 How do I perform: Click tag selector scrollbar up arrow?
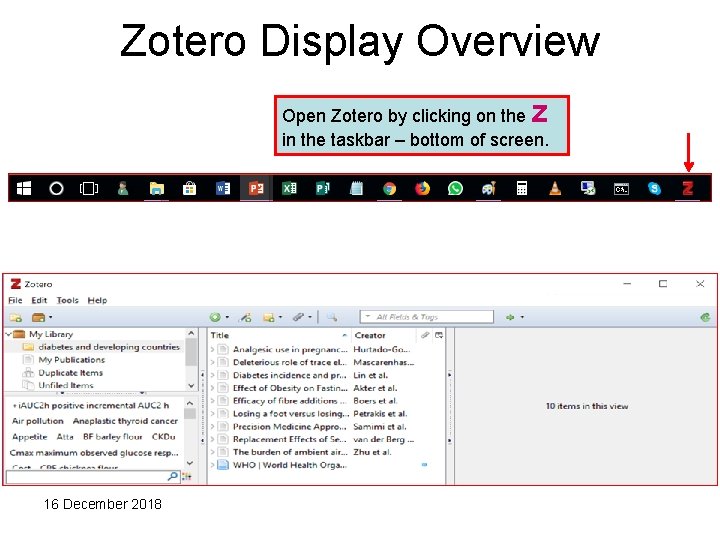(x=190, y=403)
